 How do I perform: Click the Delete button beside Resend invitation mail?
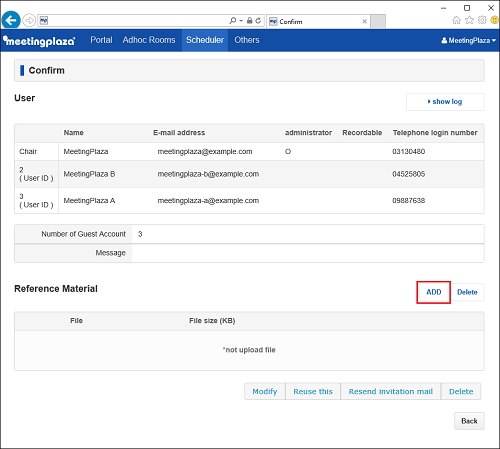(x=461, y=391)
